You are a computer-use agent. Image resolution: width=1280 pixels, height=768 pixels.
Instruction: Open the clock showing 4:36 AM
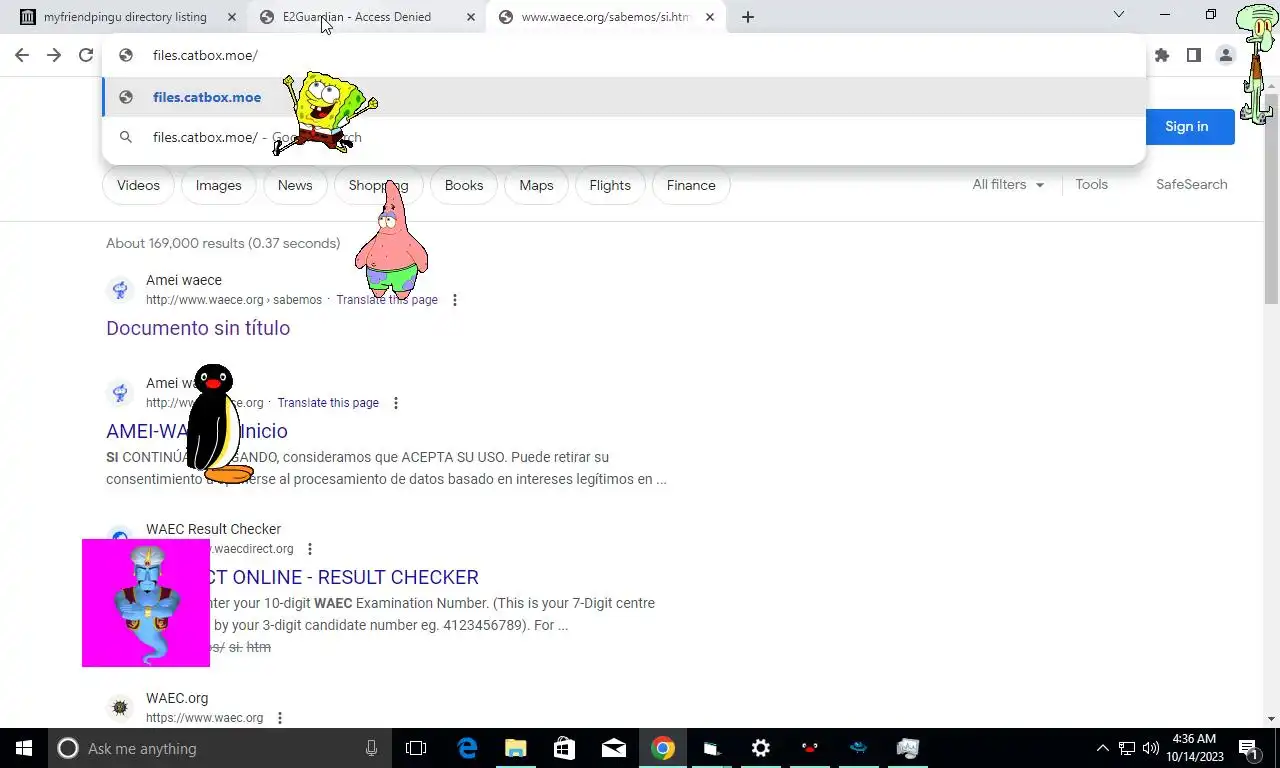coord(1194,748)
